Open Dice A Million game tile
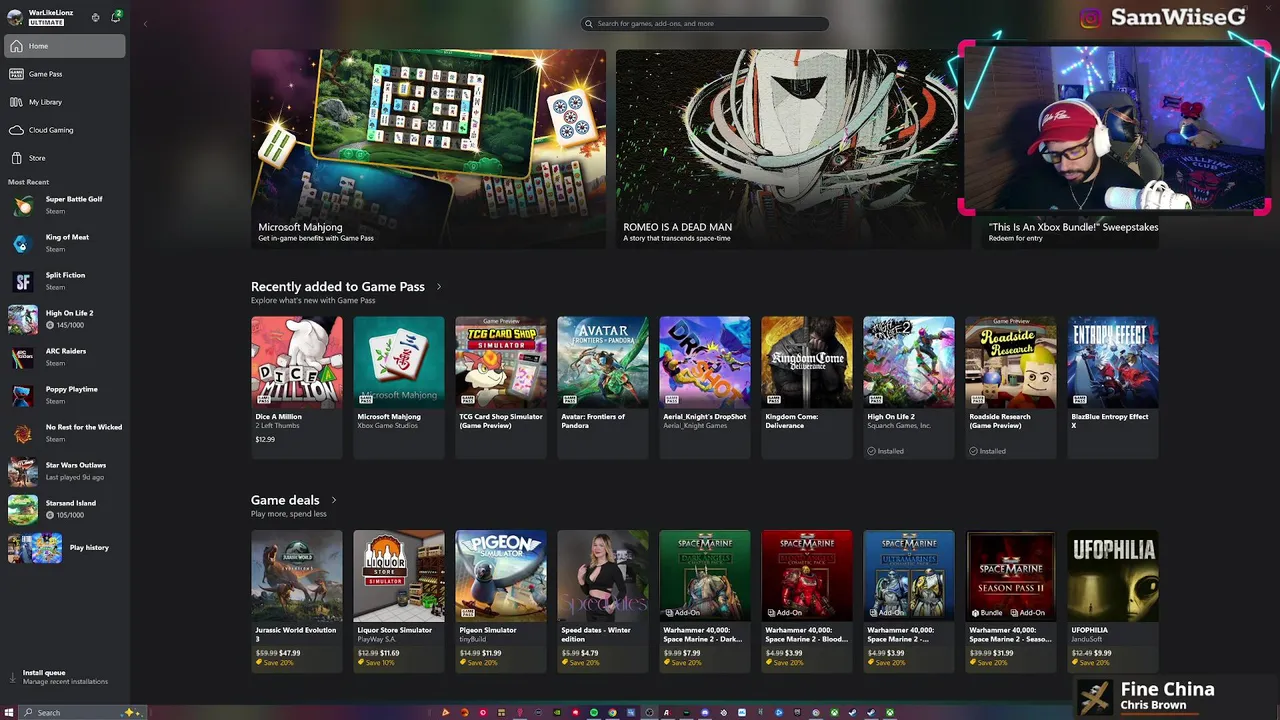Screen dimensions: 1280x720 click(296, 388)
